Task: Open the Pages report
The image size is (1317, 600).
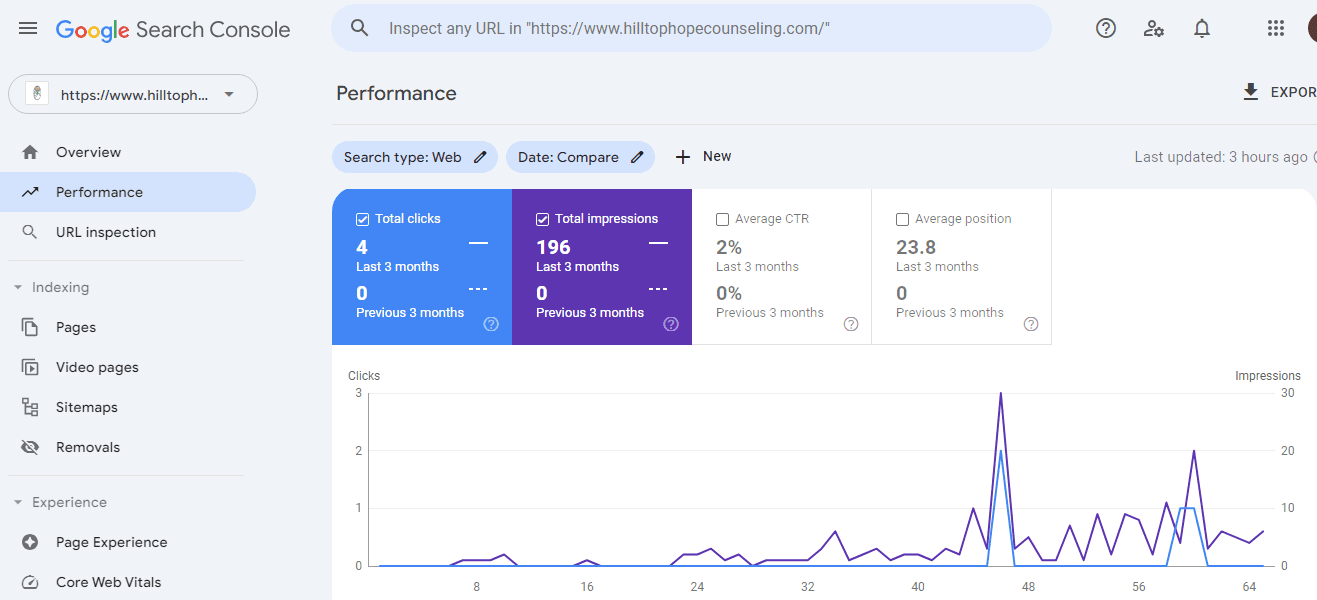Action: pos(128,327)
